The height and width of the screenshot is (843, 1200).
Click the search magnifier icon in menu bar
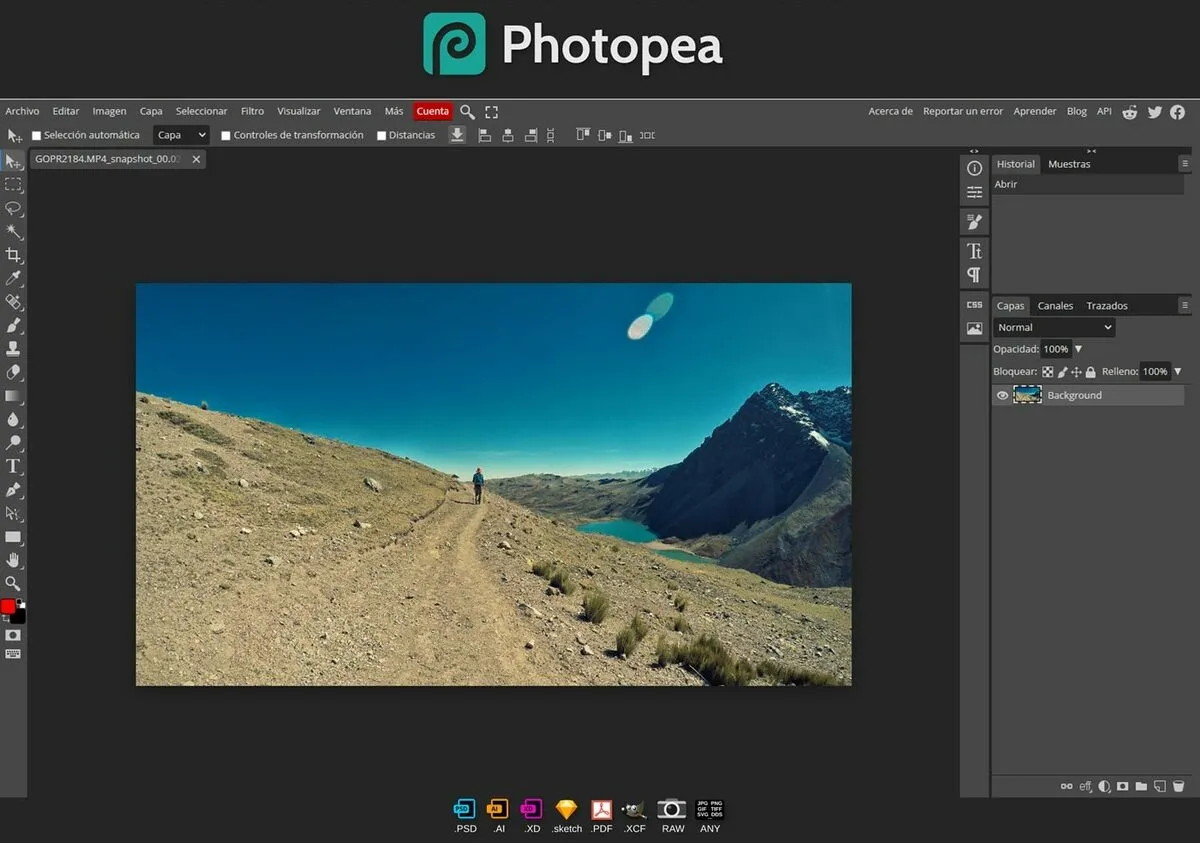tap(467, 112)
